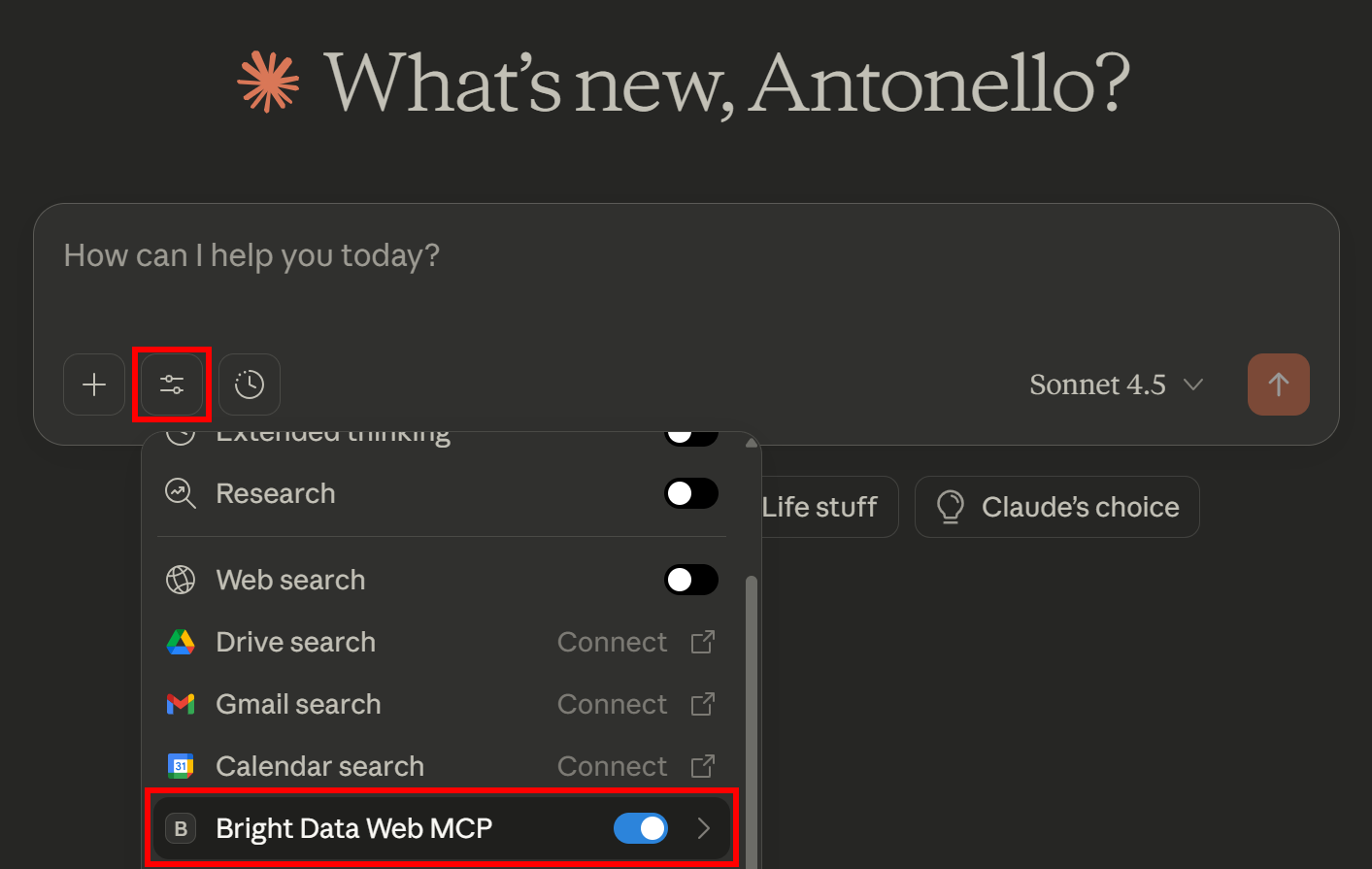This screenshot has width=1372, height=869.
Task: Click the message input field
Action: click(388, 254)
